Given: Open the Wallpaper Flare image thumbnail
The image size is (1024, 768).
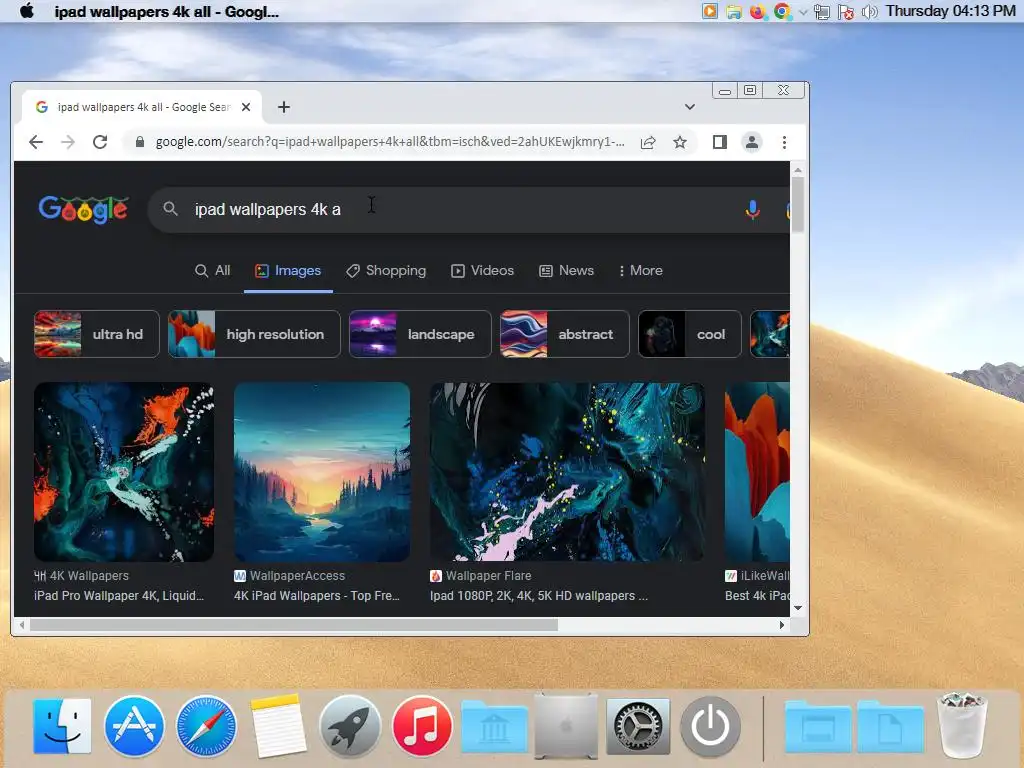Looking at the screenshot, I should point(567,472).
